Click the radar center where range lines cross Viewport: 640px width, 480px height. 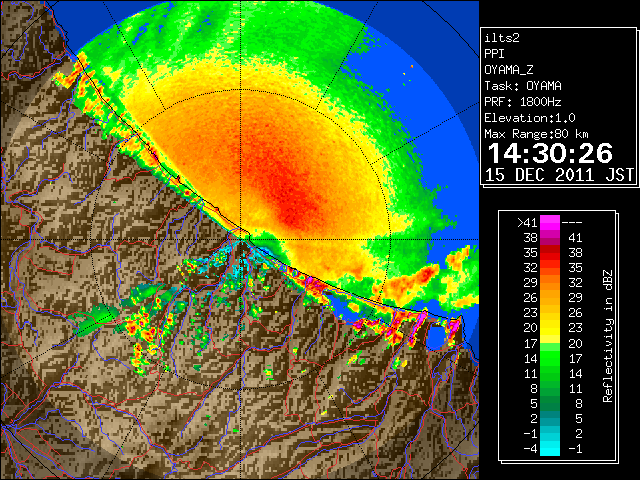point(241,240)
